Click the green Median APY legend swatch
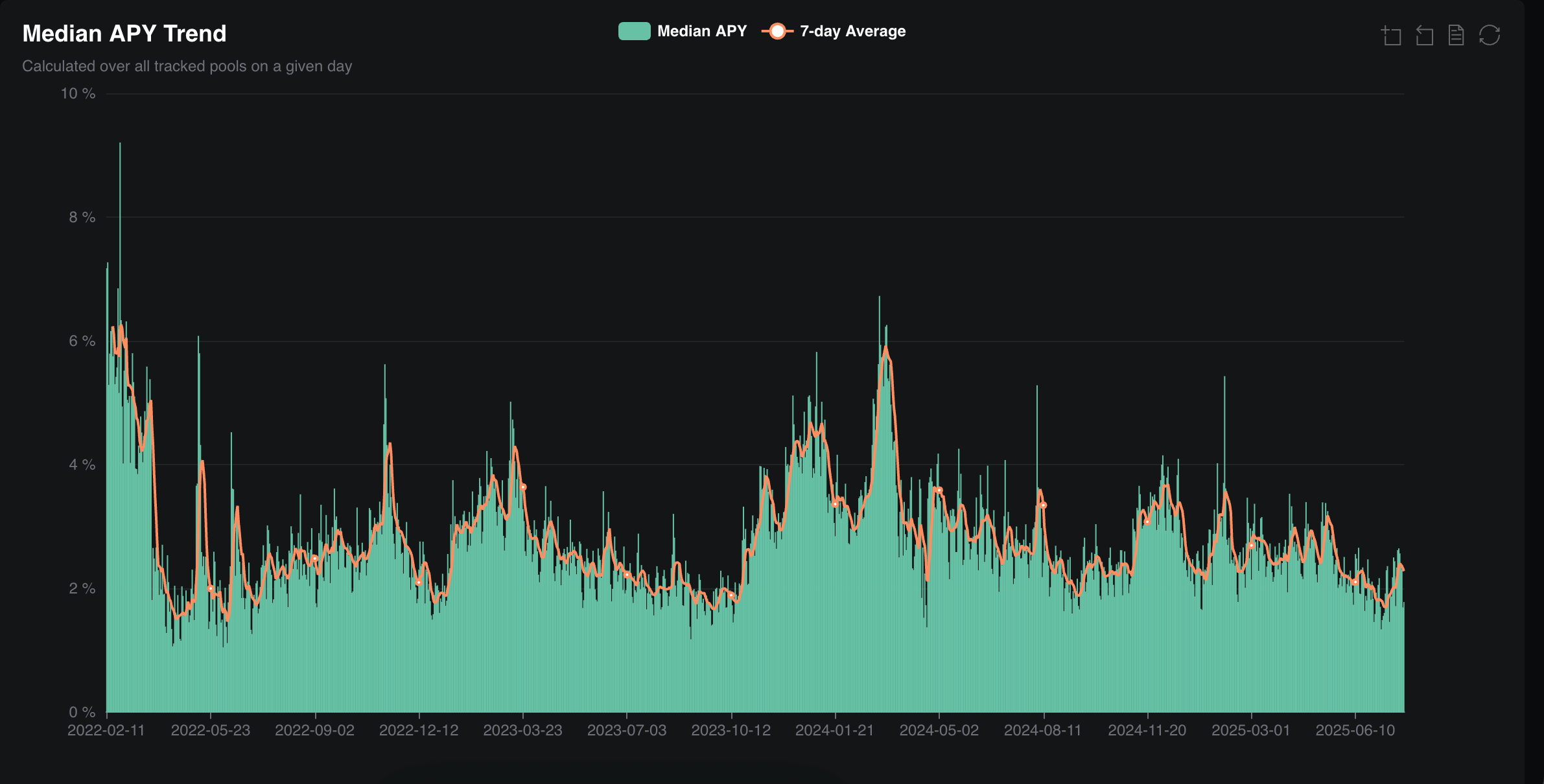1544x784 pixels. (634, 31)
